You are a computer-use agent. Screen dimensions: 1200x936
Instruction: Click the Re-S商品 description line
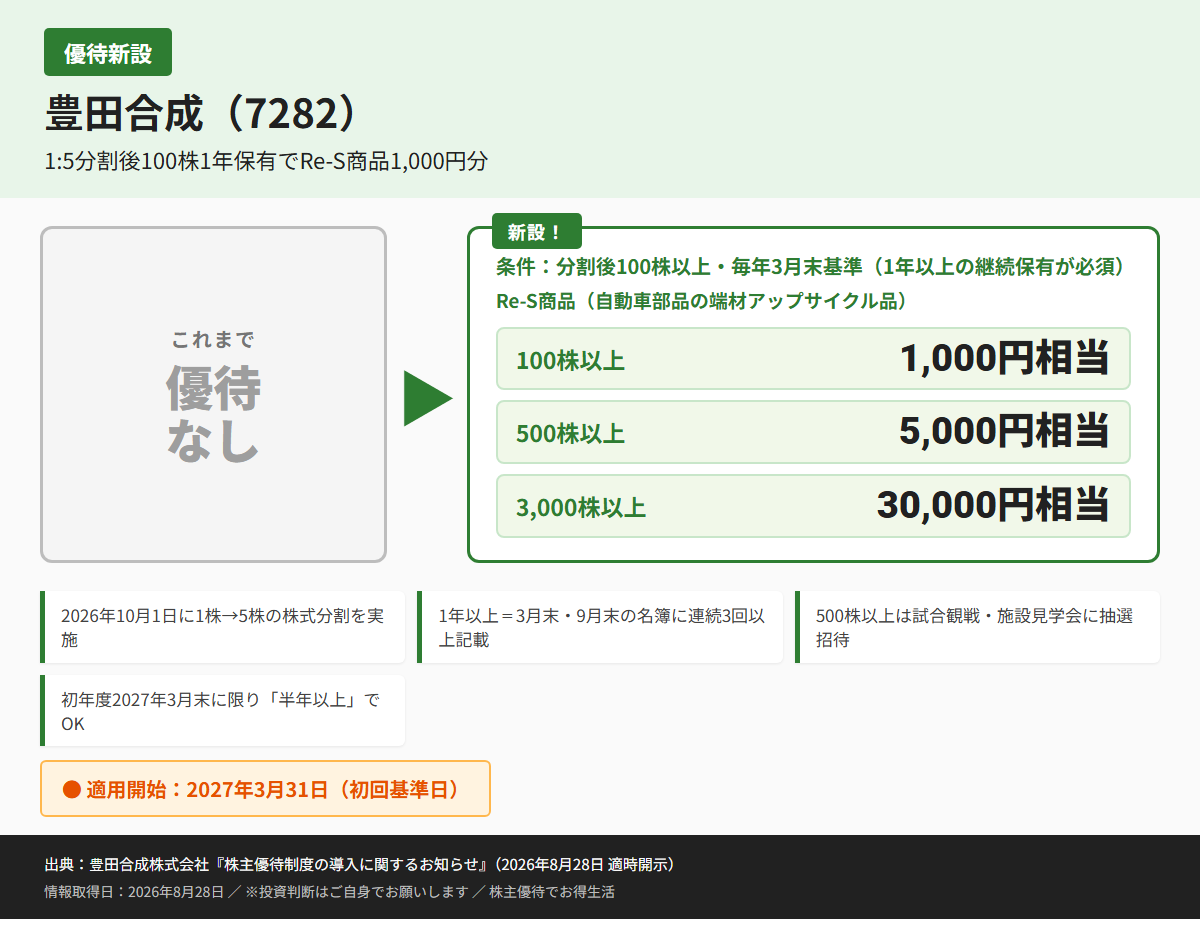point(701,301)
